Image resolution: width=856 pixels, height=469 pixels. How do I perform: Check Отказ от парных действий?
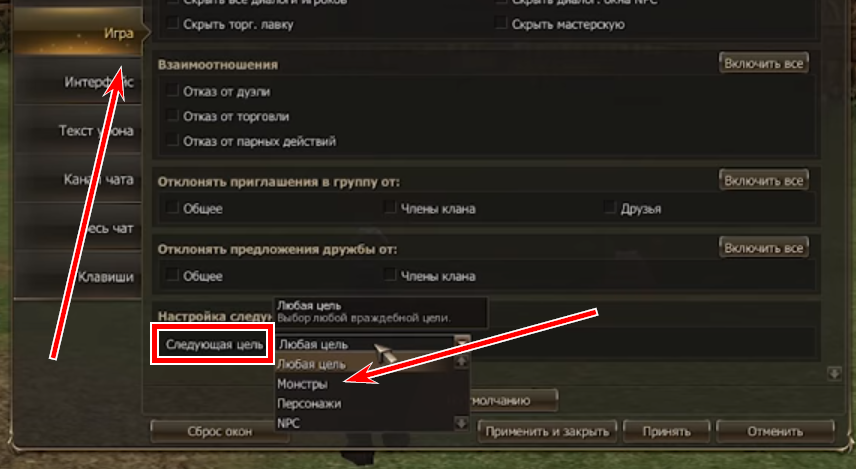coord(173,141)
